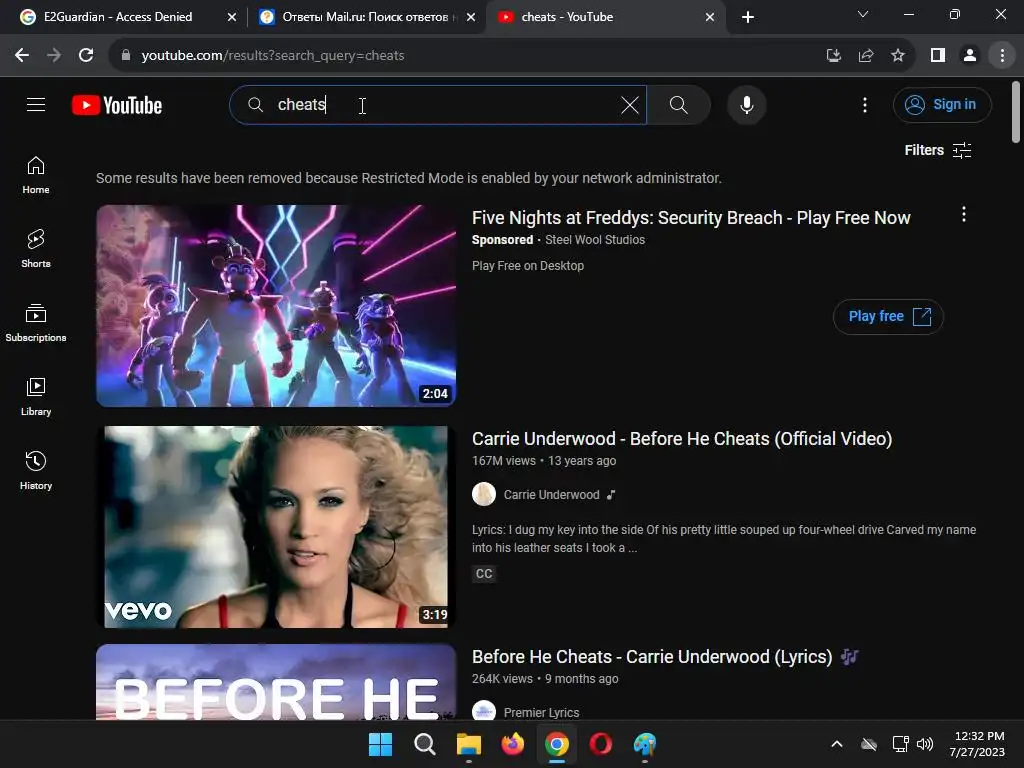Open Library in the left sidebar
This screenshot has height=768, width=1024.
(36, 397)
